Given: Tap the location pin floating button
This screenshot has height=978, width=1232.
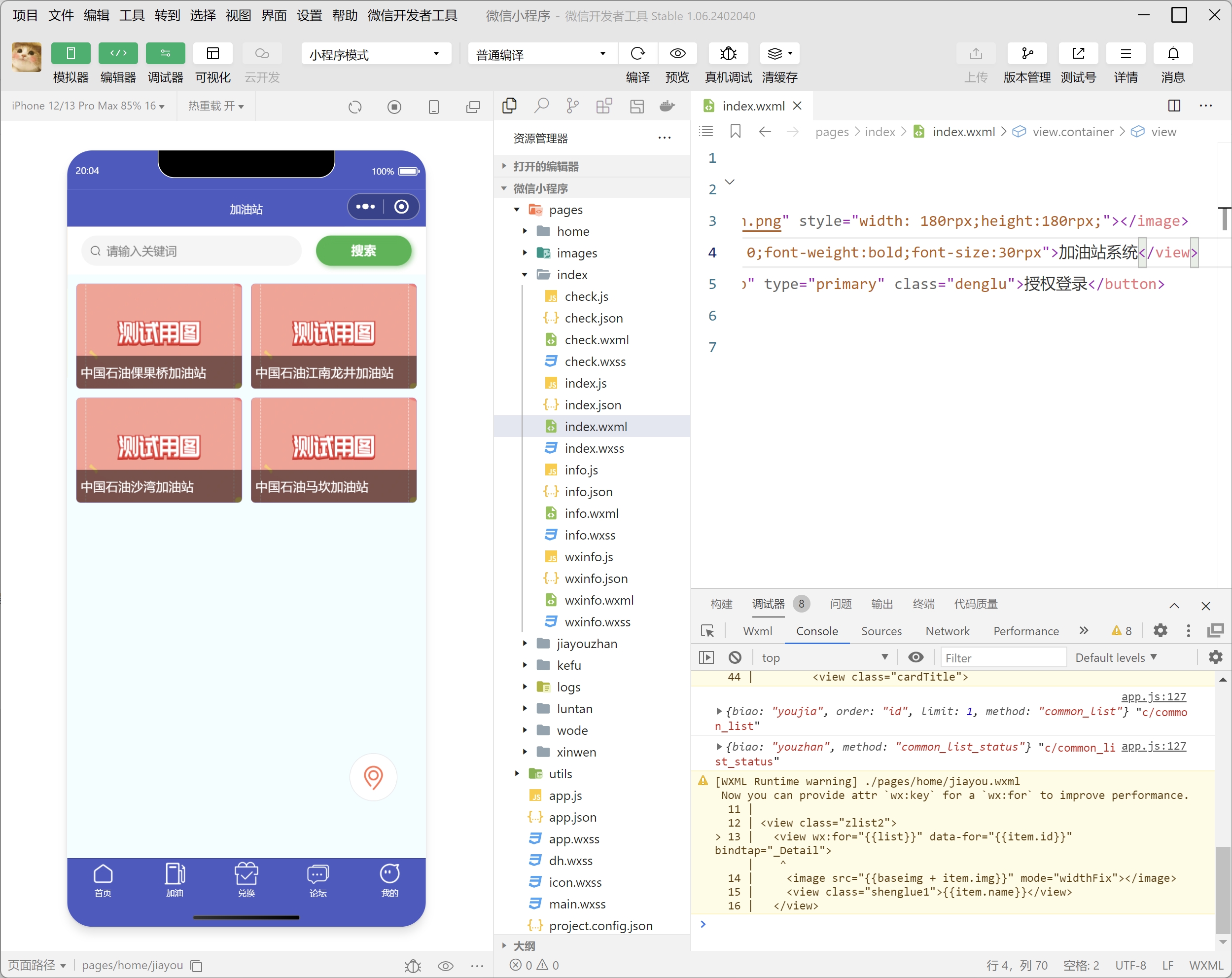Looking at the screenshot, I should [x=373, y=777].
